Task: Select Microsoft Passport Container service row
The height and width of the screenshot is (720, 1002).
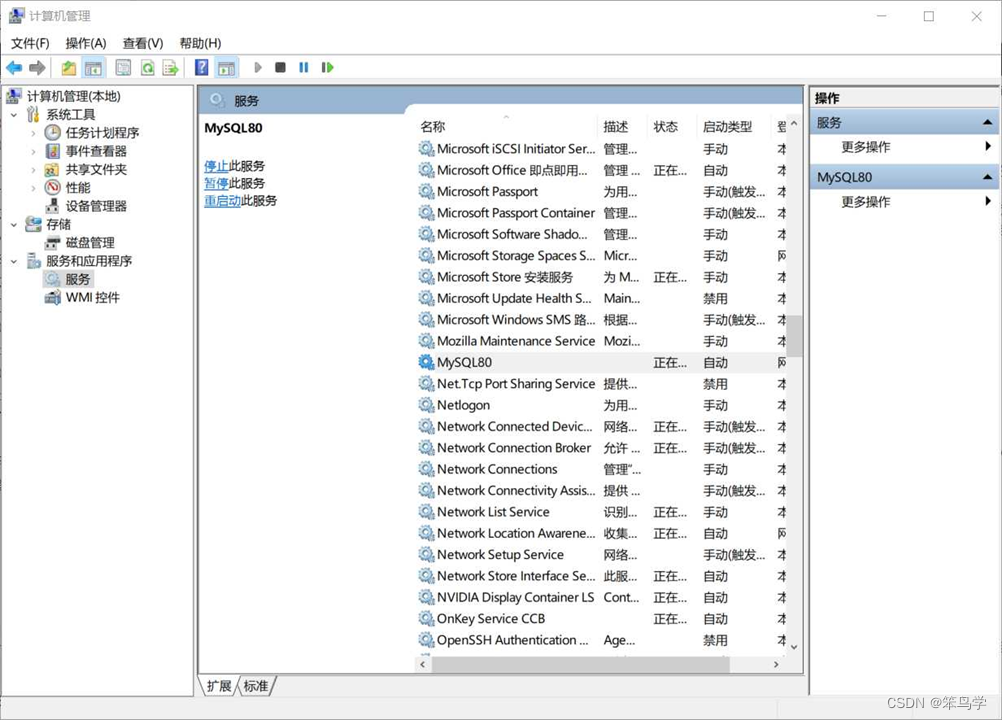Action: (x=601, y=213)
